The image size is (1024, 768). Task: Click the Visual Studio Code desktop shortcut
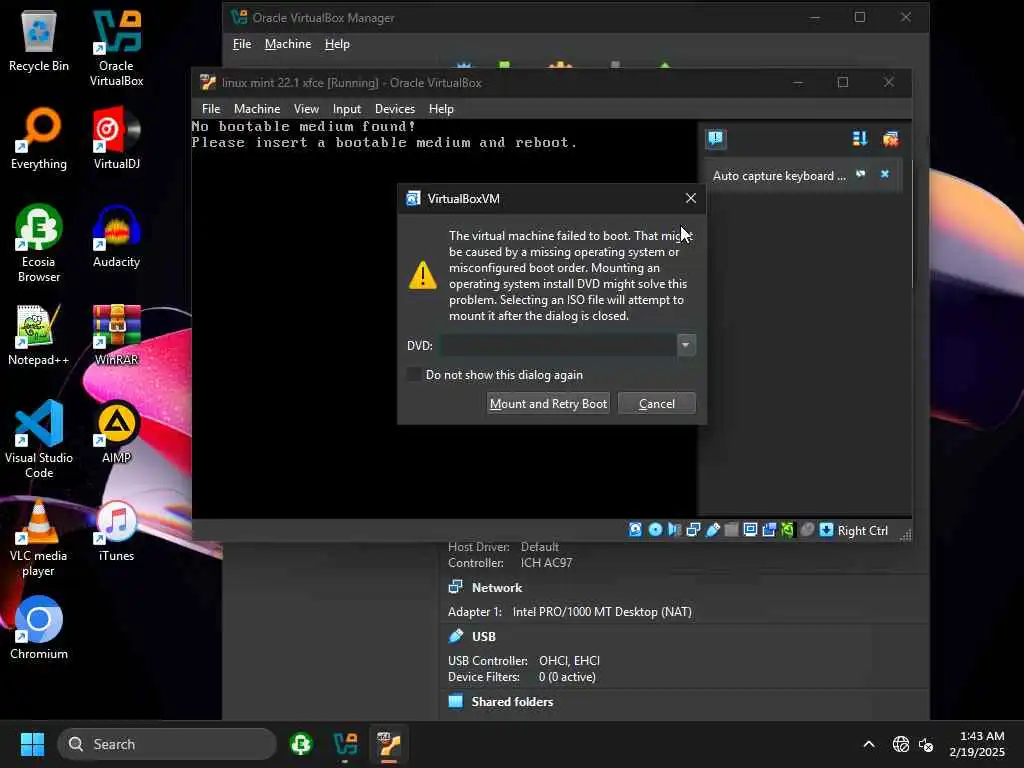point(39,440)
